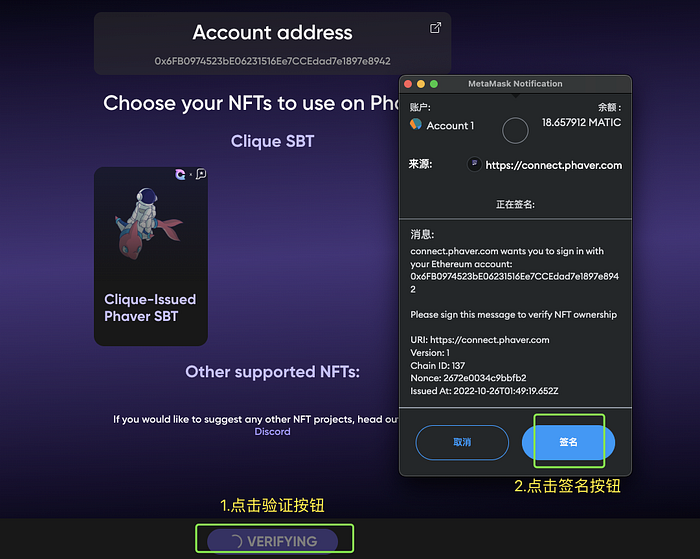Click the 签名 (Sign) button in MetaMask
This screenshot has width=700, height=559.
coord(568,442)
